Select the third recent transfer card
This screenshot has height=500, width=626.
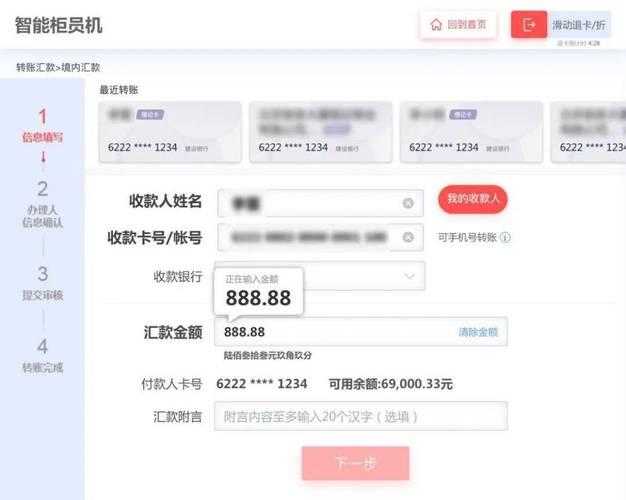(471, 132)
